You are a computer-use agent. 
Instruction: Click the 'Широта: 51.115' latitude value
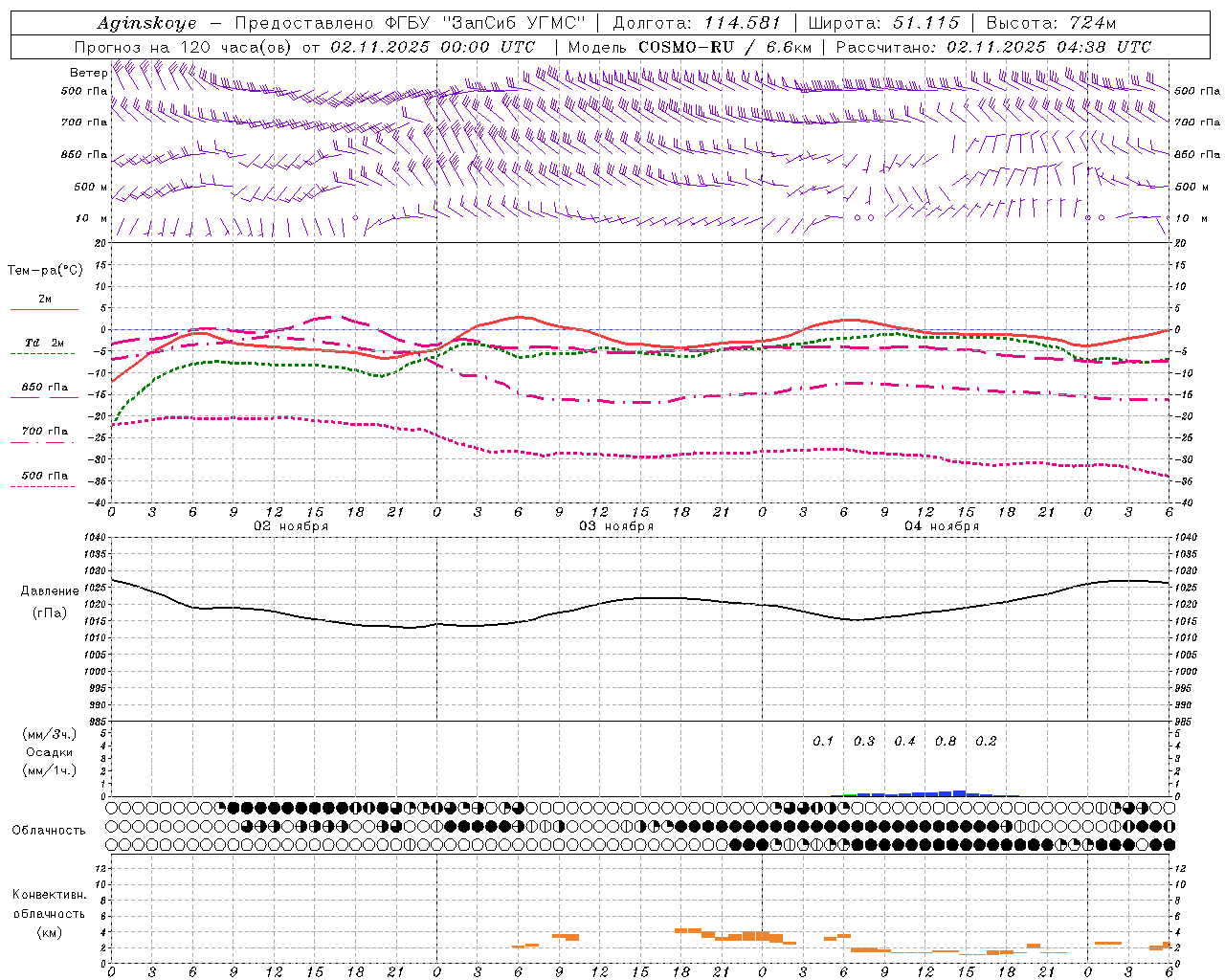(884, 23)
